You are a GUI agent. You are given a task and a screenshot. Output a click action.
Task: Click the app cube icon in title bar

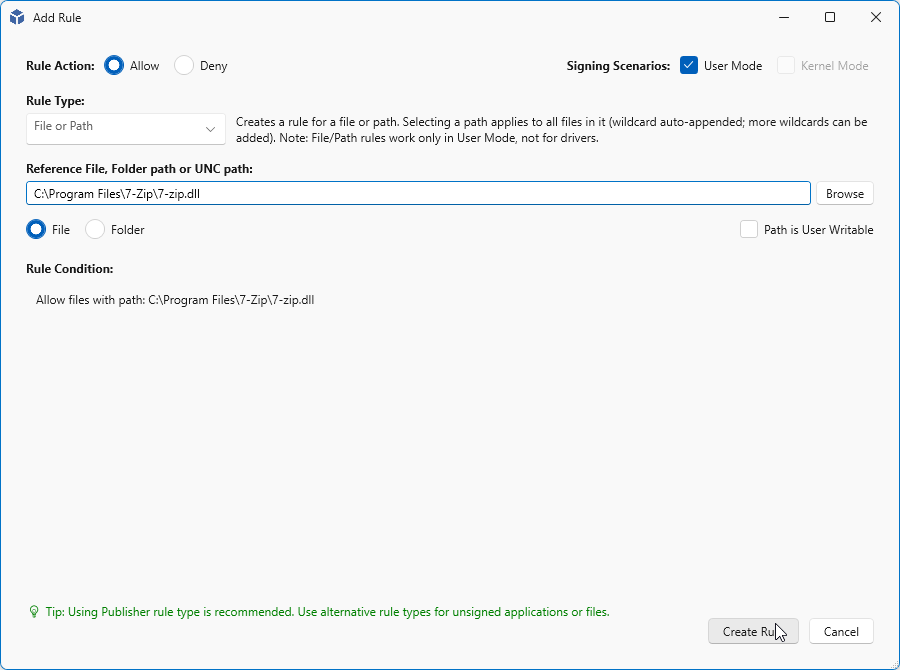tap(17, 17)
